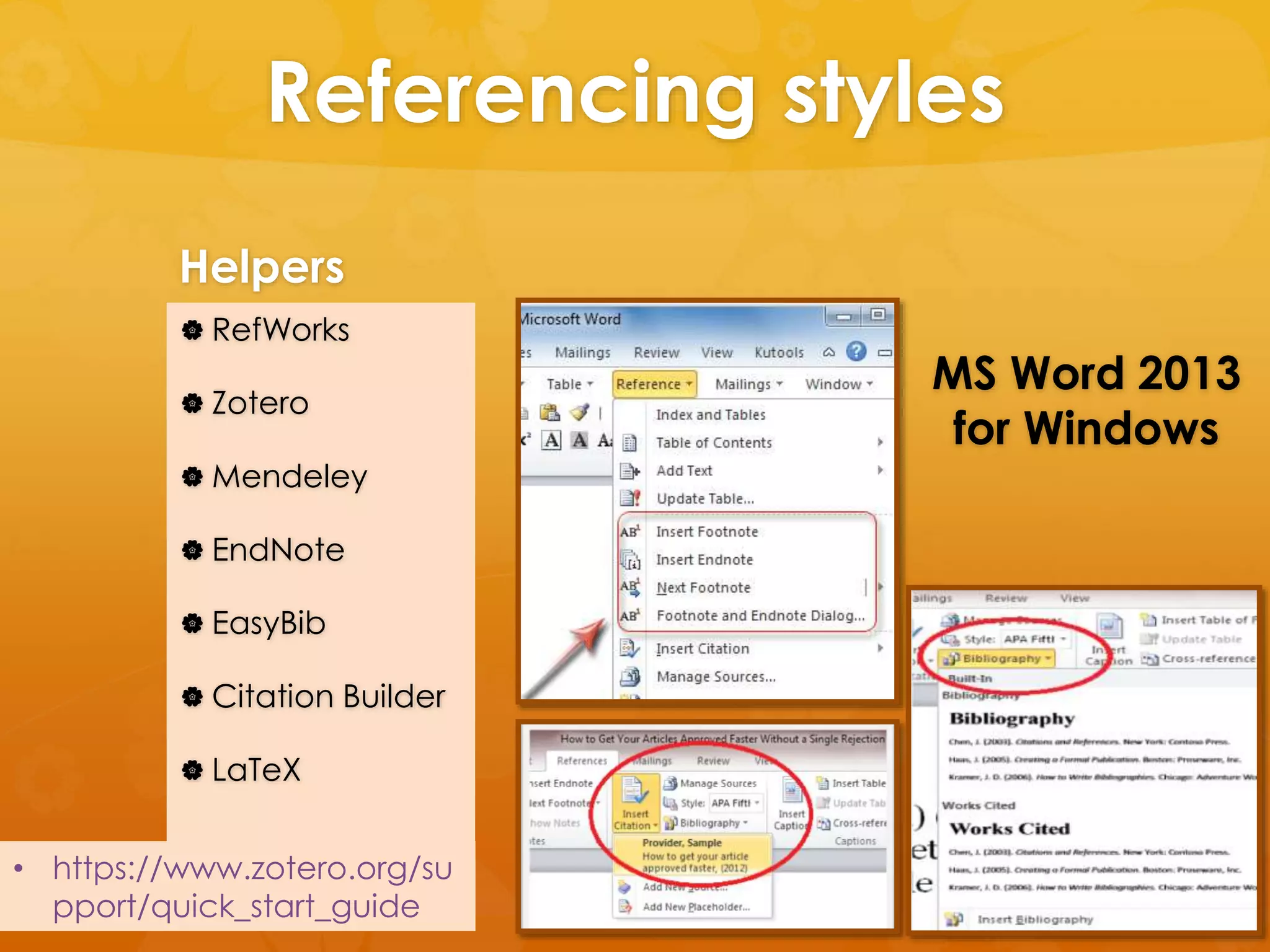This screenshot has width=1270, height=952.
Task: Open the Table dropdown in Word menu row
Action: click(570, 384)
